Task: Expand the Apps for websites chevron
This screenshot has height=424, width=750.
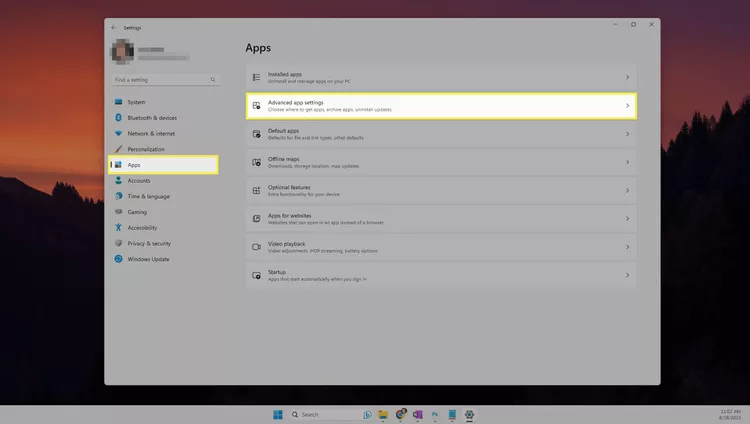Action: (628, 219)
